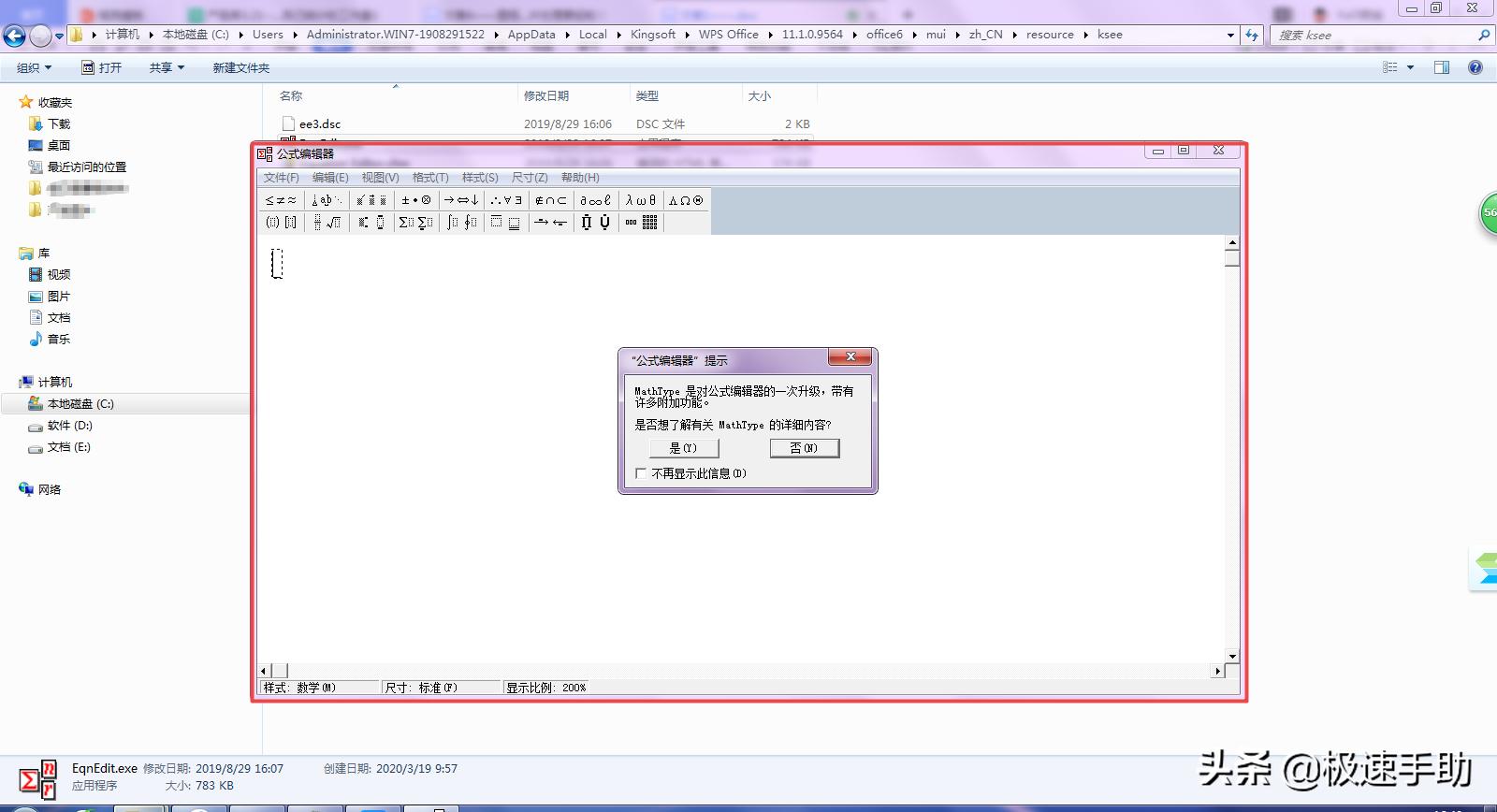
Task: Open the products and set theory templates palette
Action: [596, 223]
